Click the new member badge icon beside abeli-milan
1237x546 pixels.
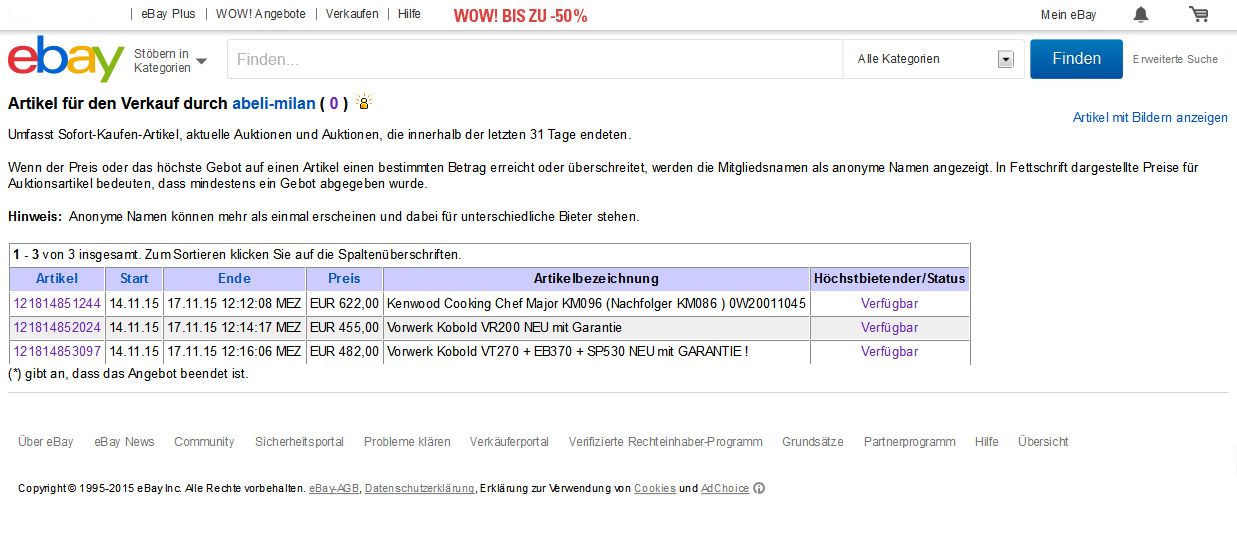pos(364,102)
